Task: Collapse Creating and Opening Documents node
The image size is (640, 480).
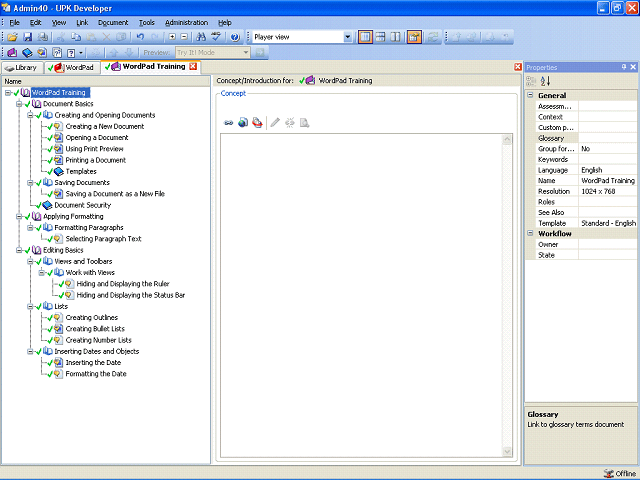Action: pyautogui.click(x=30, y=115)
